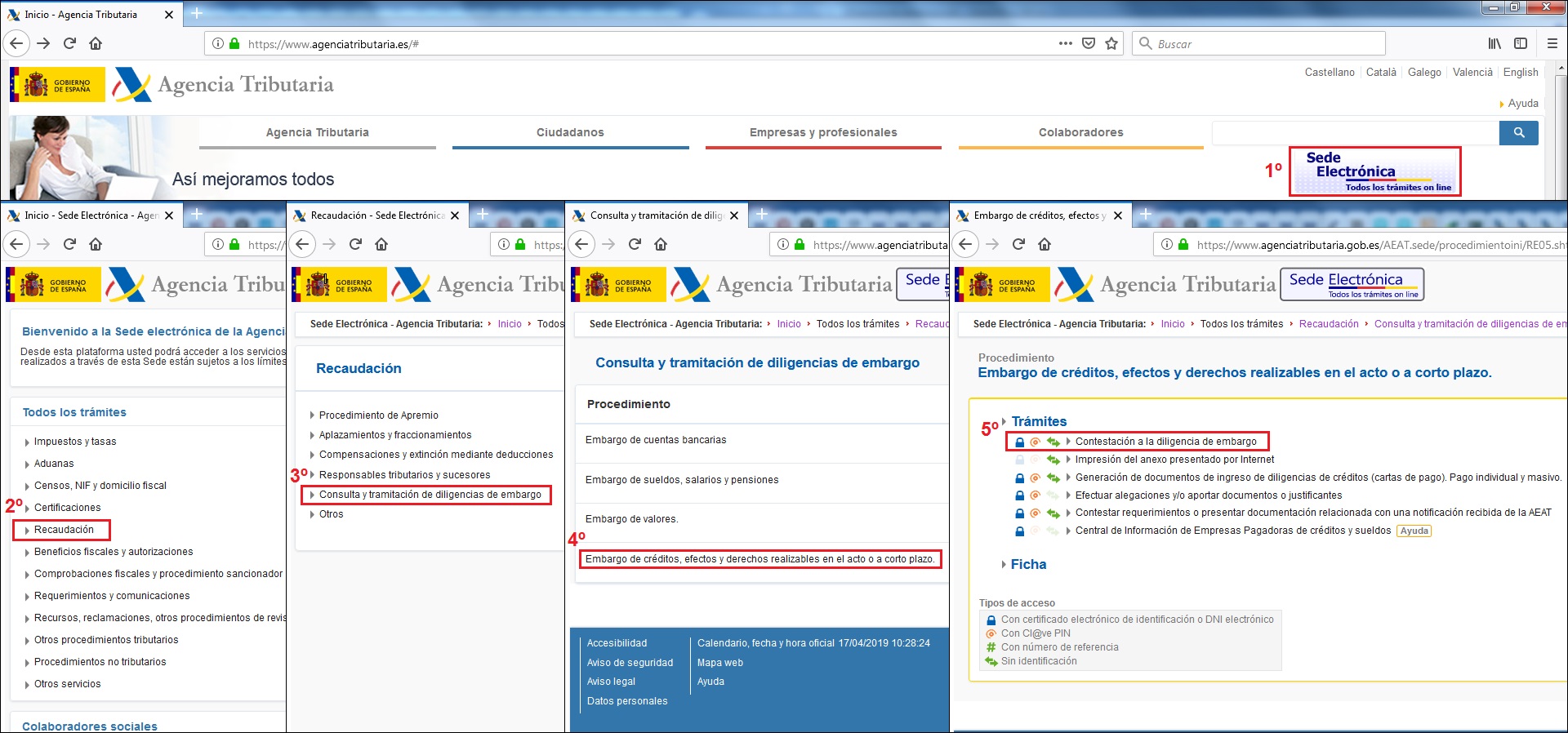Click certificate lock icon for Contestación row

tap(1019, 442)
